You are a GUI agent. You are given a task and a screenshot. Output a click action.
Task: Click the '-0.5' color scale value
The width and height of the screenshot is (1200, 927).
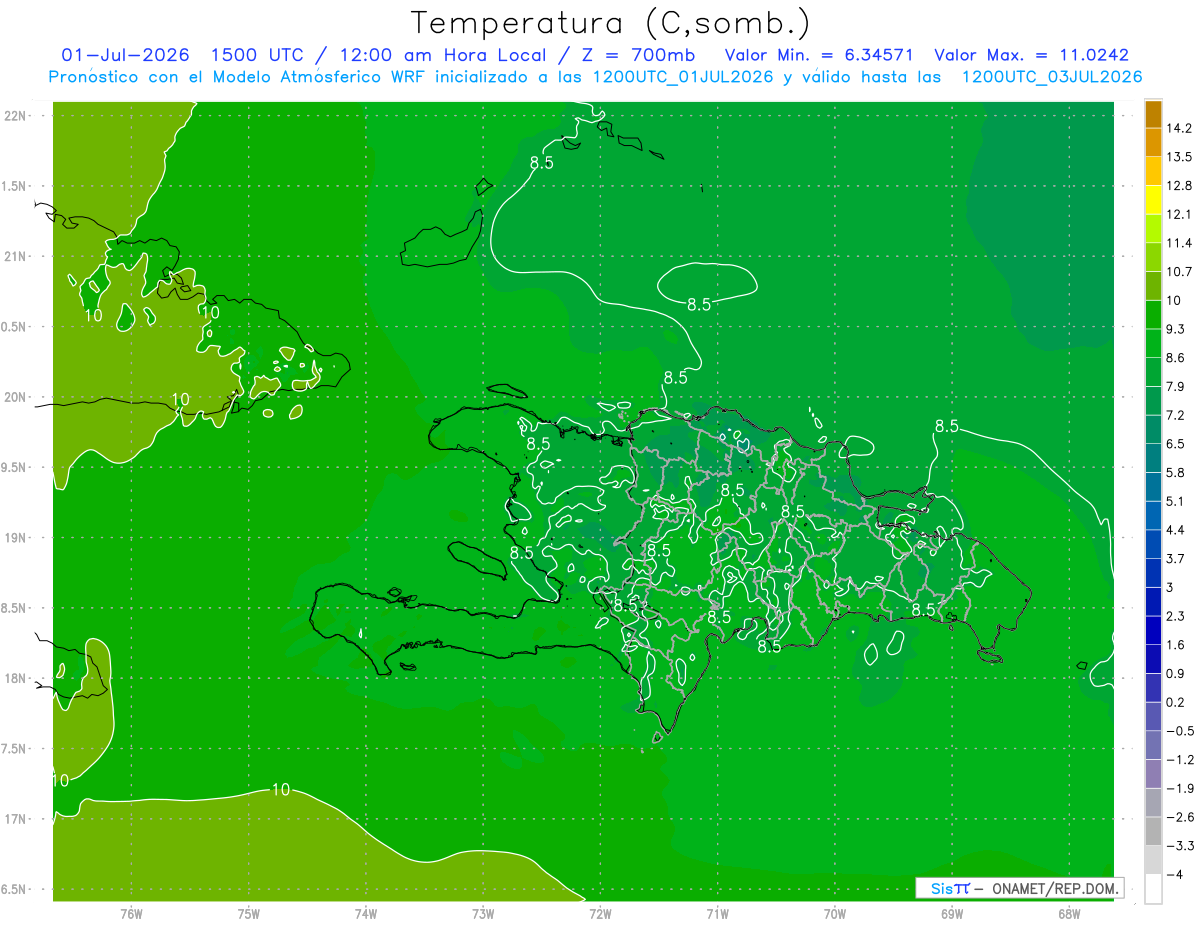point(1179,732)
